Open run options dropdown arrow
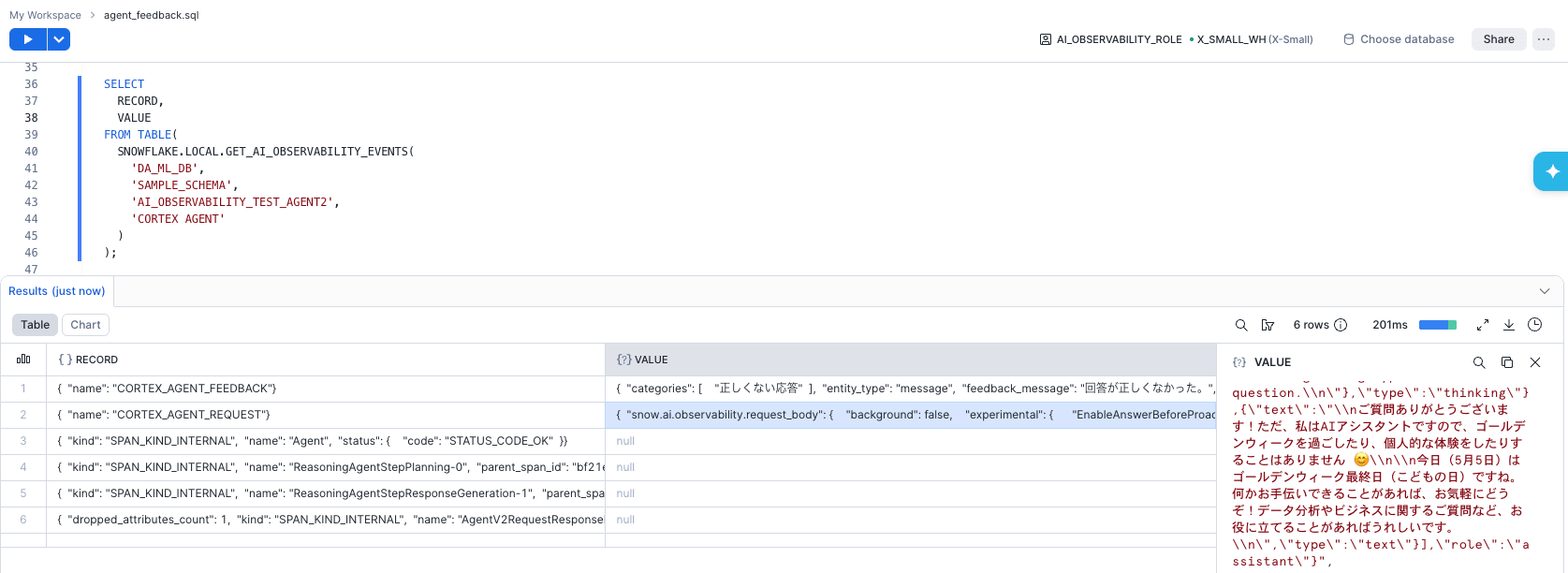Viewport: 1568px width, 573px height. click(59, 39)
